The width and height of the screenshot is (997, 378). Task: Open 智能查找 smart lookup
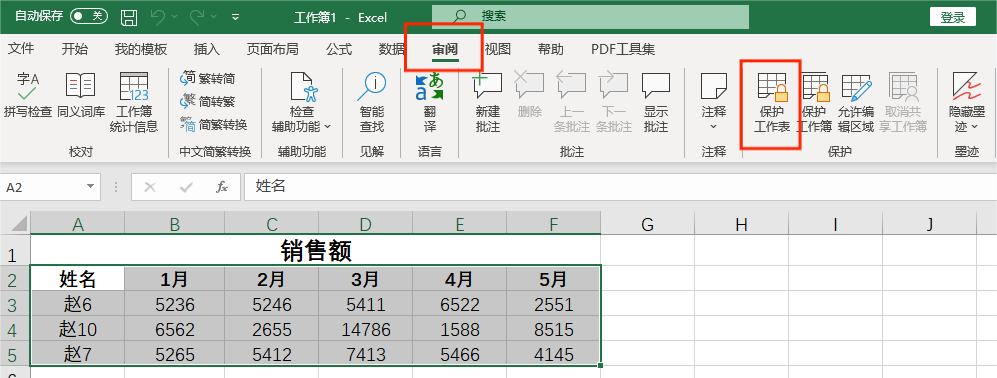[x=372, y=102]
